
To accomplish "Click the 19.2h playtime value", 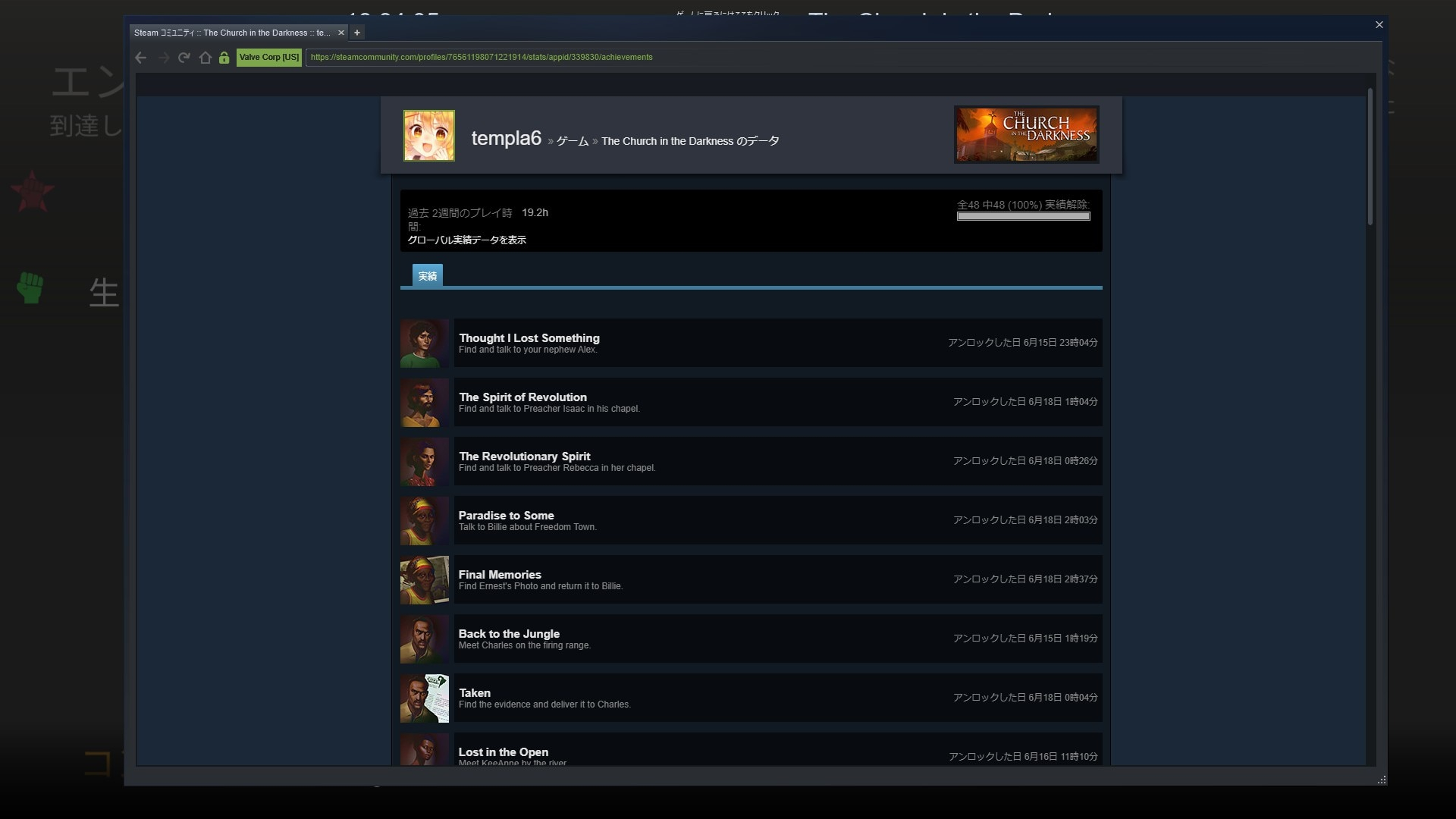I will pyautogui.click(x=535, y=213).
